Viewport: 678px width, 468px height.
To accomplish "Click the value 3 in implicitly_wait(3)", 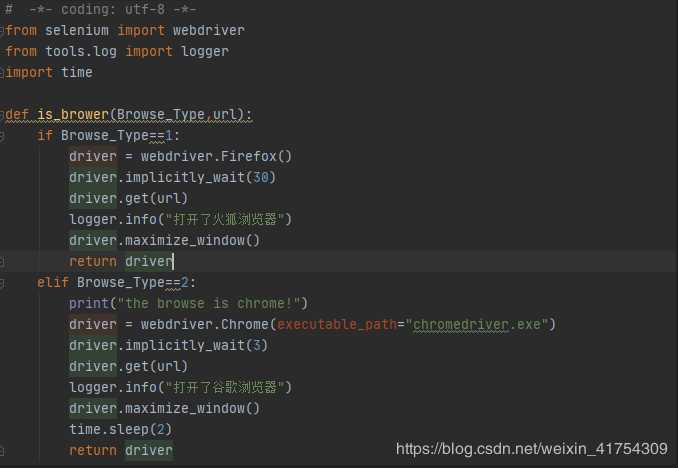I will [x=257, y=345].
